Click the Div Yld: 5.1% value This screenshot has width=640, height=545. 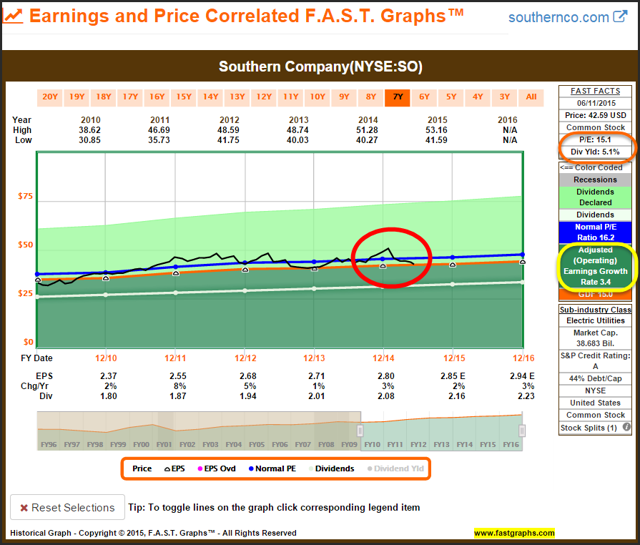[595, 152]
